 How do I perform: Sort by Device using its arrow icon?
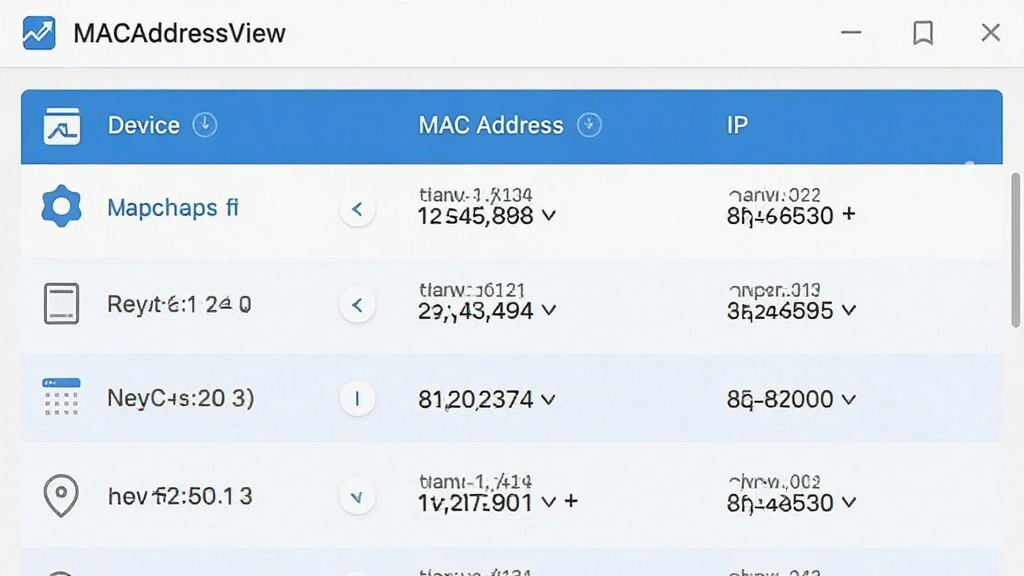tap(205, 124)
